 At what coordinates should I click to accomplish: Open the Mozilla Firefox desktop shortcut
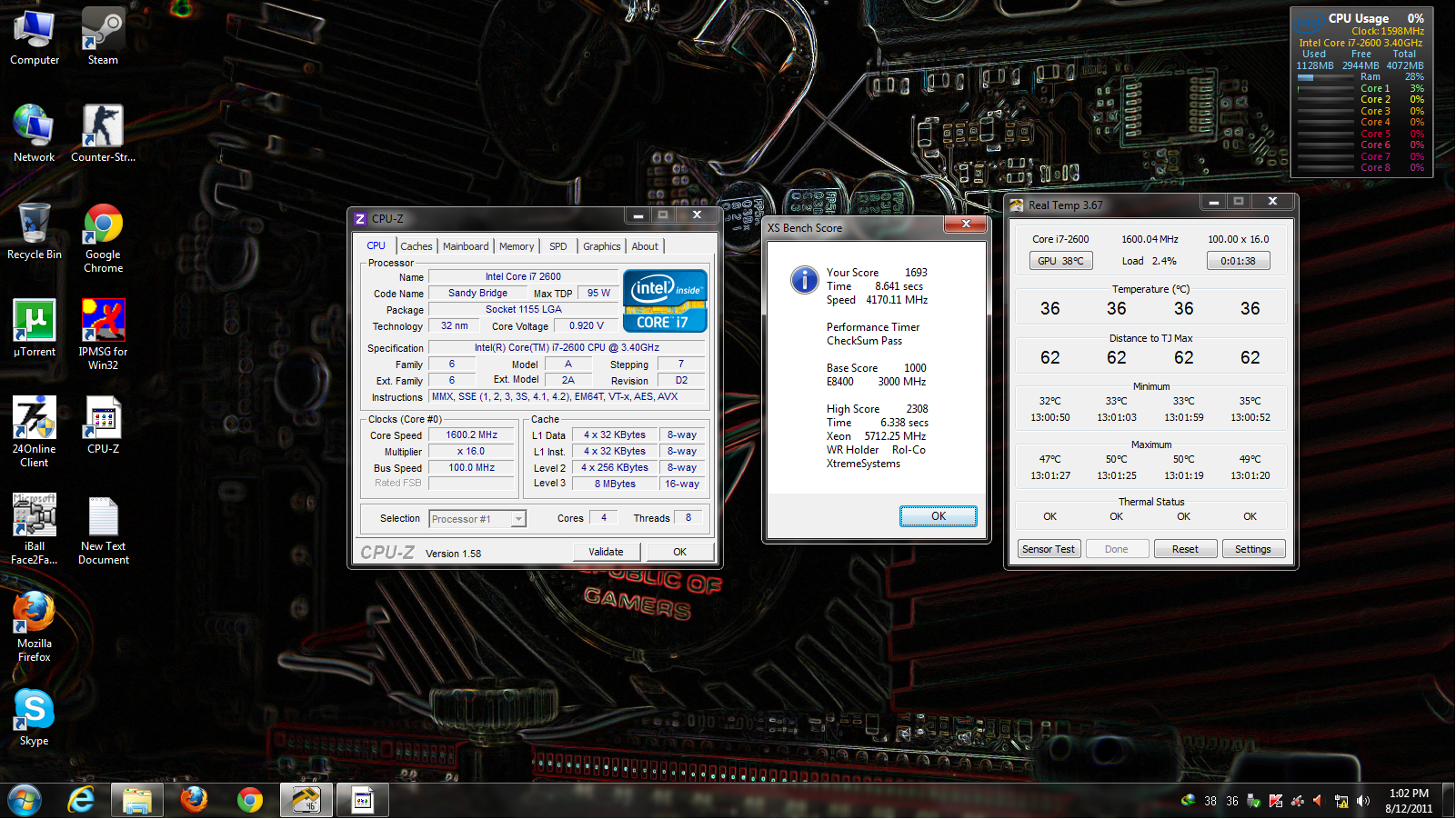tap(35, 626)
